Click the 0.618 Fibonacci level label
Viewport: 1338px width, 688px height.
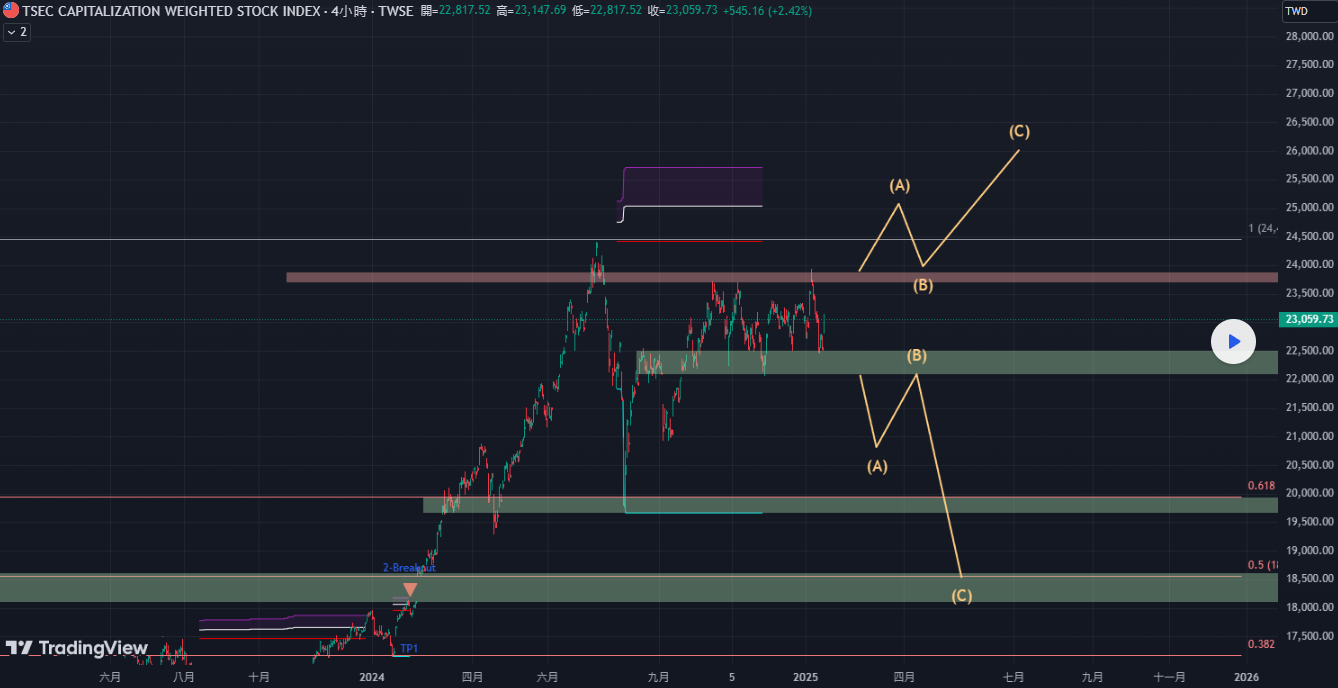click(x=1261, y=486)
